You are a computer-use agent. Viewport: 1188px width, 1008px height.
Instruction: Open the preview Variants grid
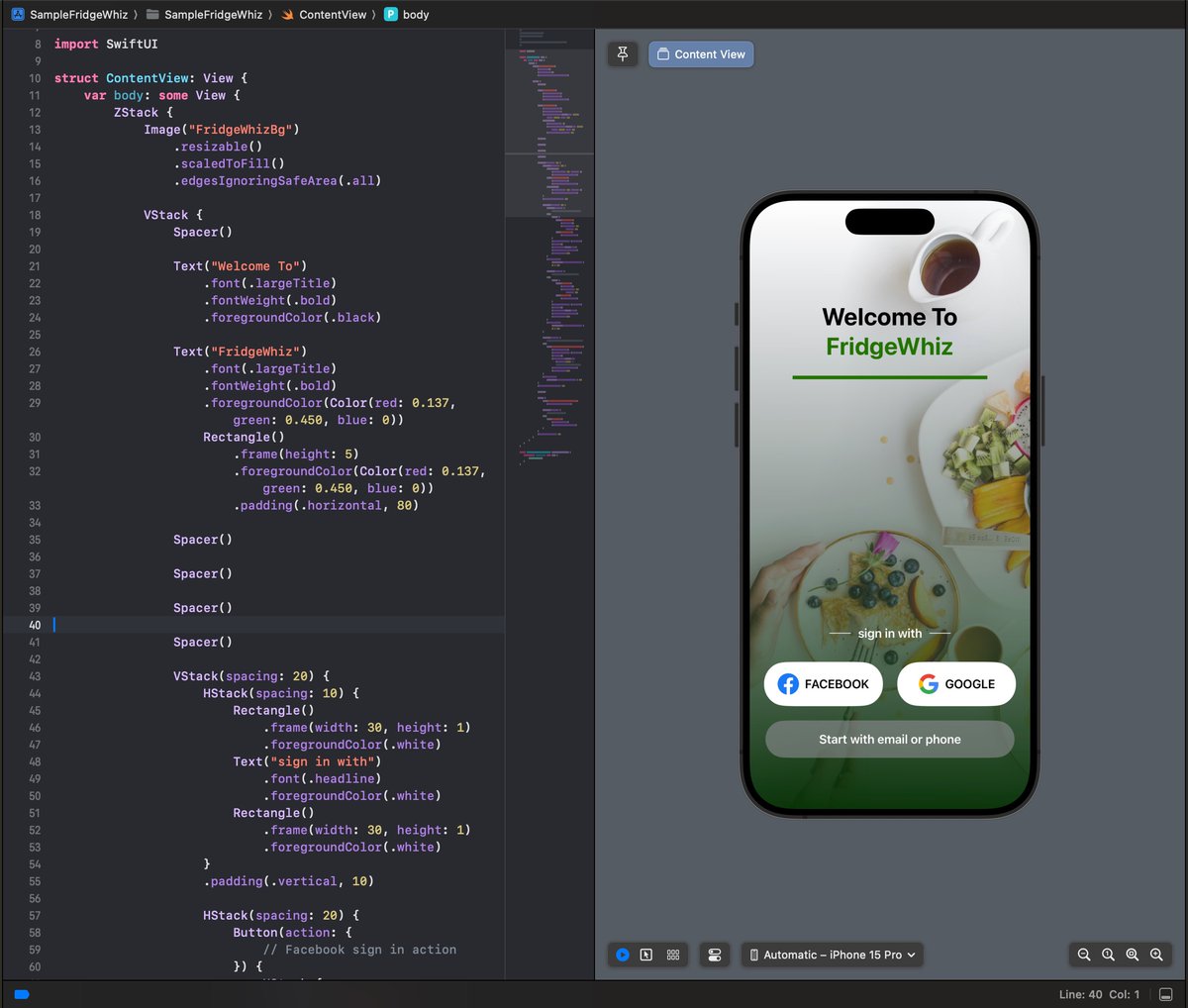pyautogui.click(x=673, y=955)
